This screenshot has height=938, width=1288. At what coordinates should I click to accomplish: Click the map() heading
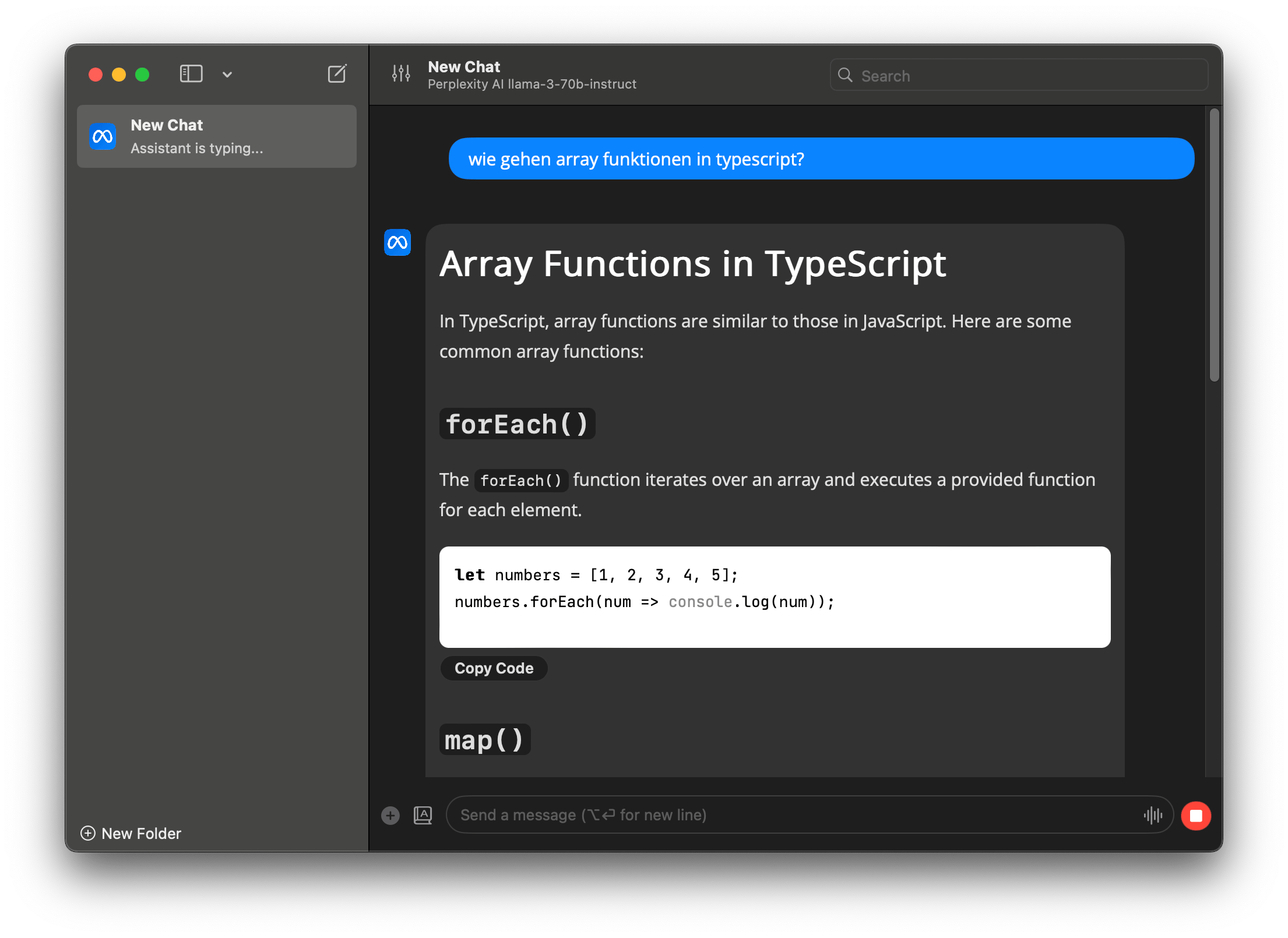pyautogui.click(x=484, y=739)
